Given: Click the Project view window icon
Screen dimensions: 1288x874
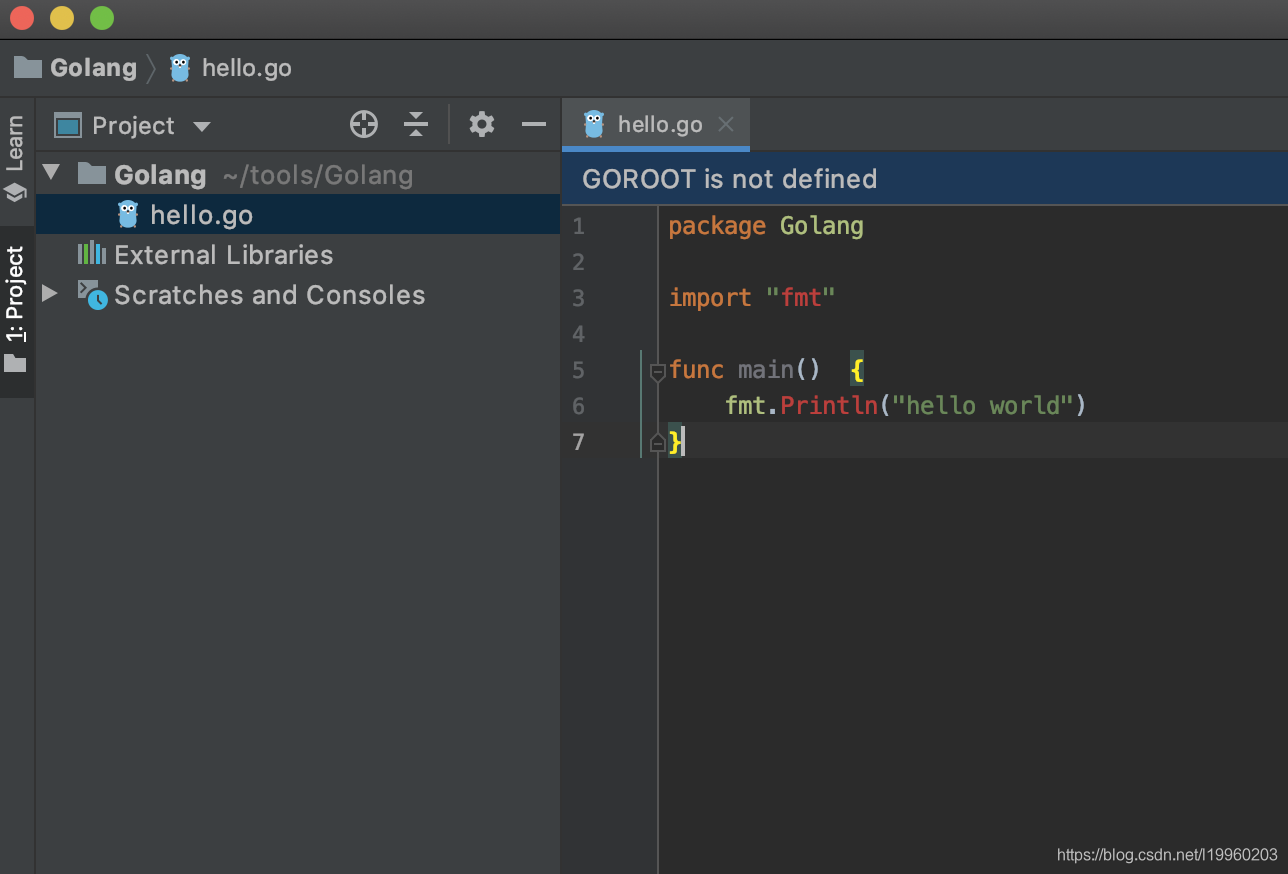Looking at the screenshot, I should click(68, 126).
